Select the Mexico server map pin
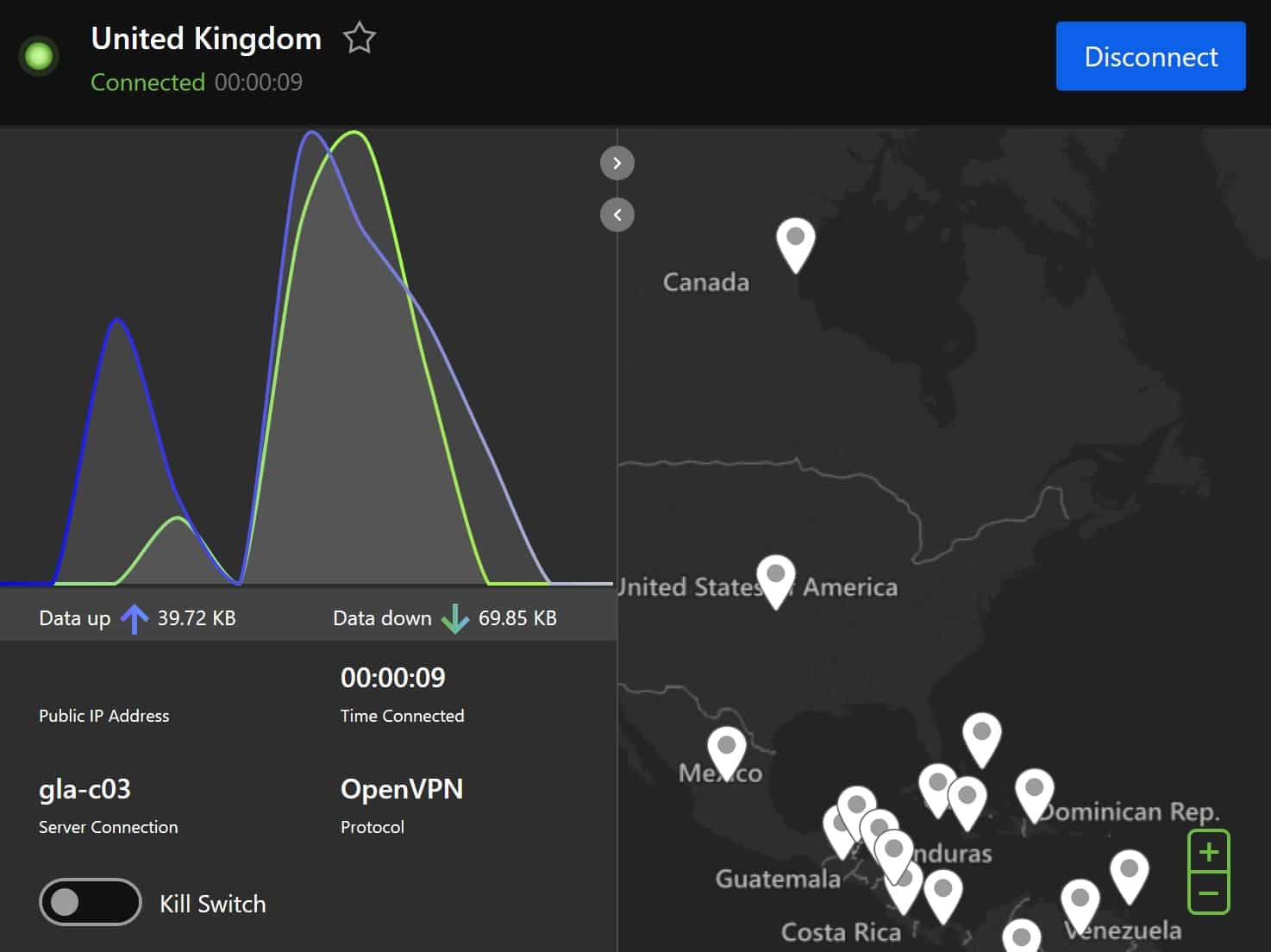1271x952 pixels. point(726,753)
